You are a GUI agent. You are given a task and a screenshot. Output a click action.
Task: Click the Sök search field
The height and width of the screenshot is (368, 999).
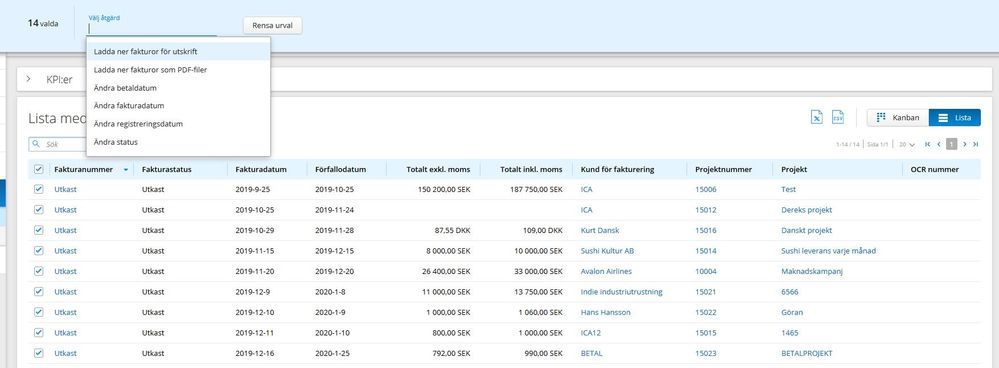click(57, 145)
